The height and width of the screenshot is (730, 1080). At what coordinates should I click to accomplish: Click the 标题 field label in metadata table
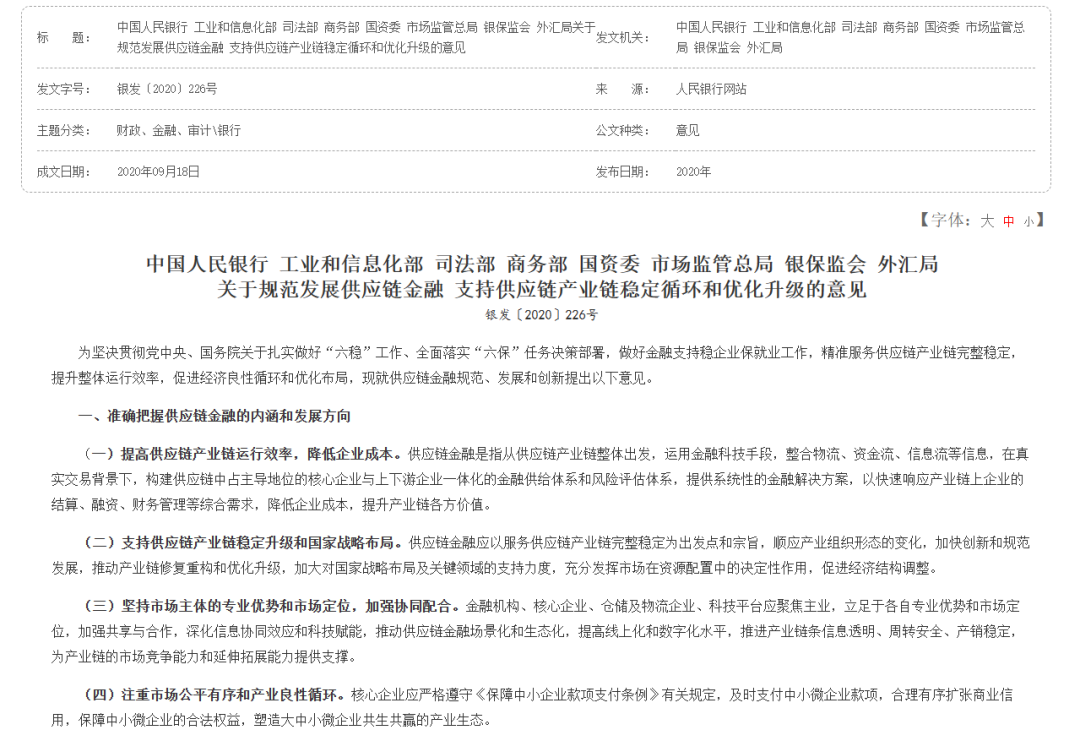pyautogui.click(x=64, y=38)
